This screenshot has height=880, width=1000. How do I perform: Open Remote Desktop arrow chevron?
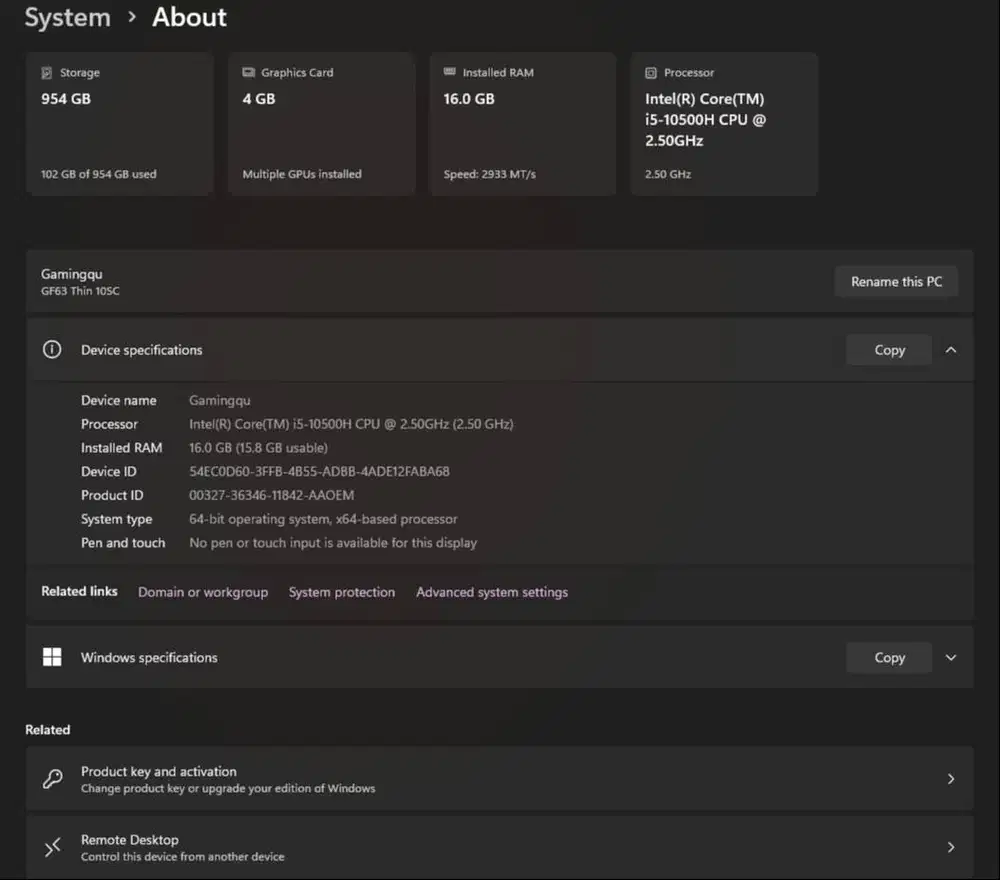point(951,847)
